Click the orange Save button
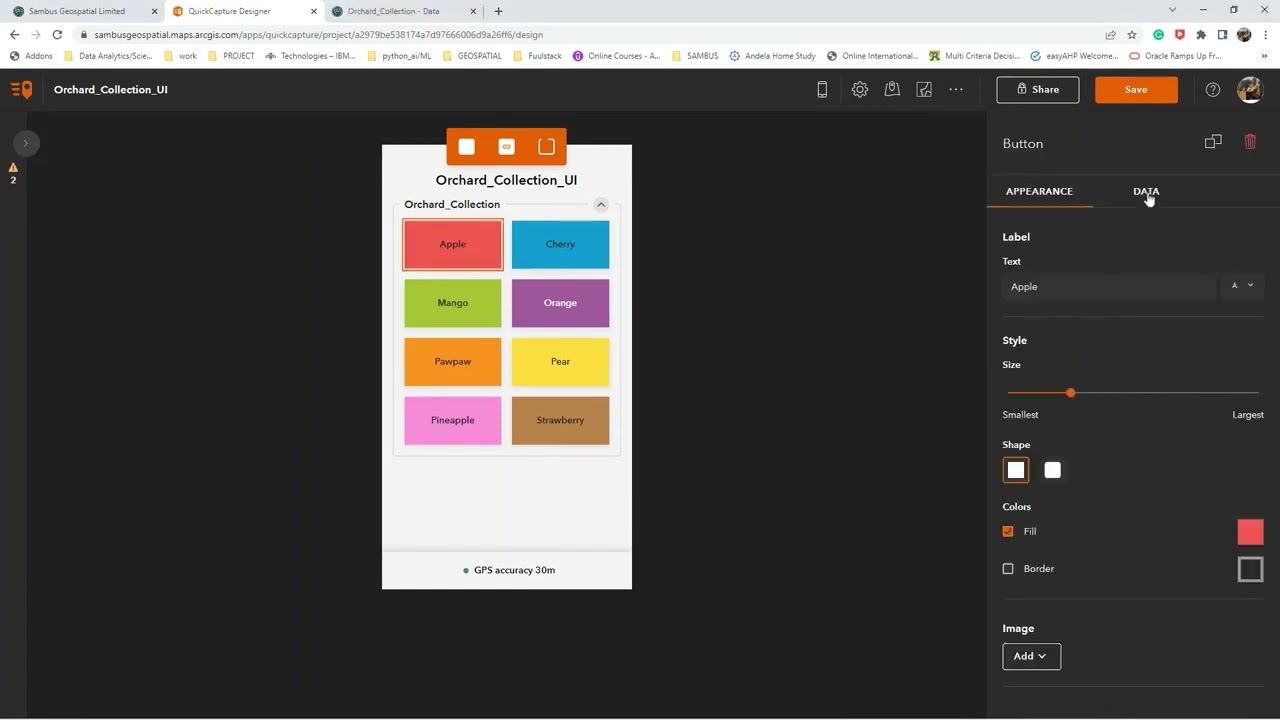 click(1136, 89)
